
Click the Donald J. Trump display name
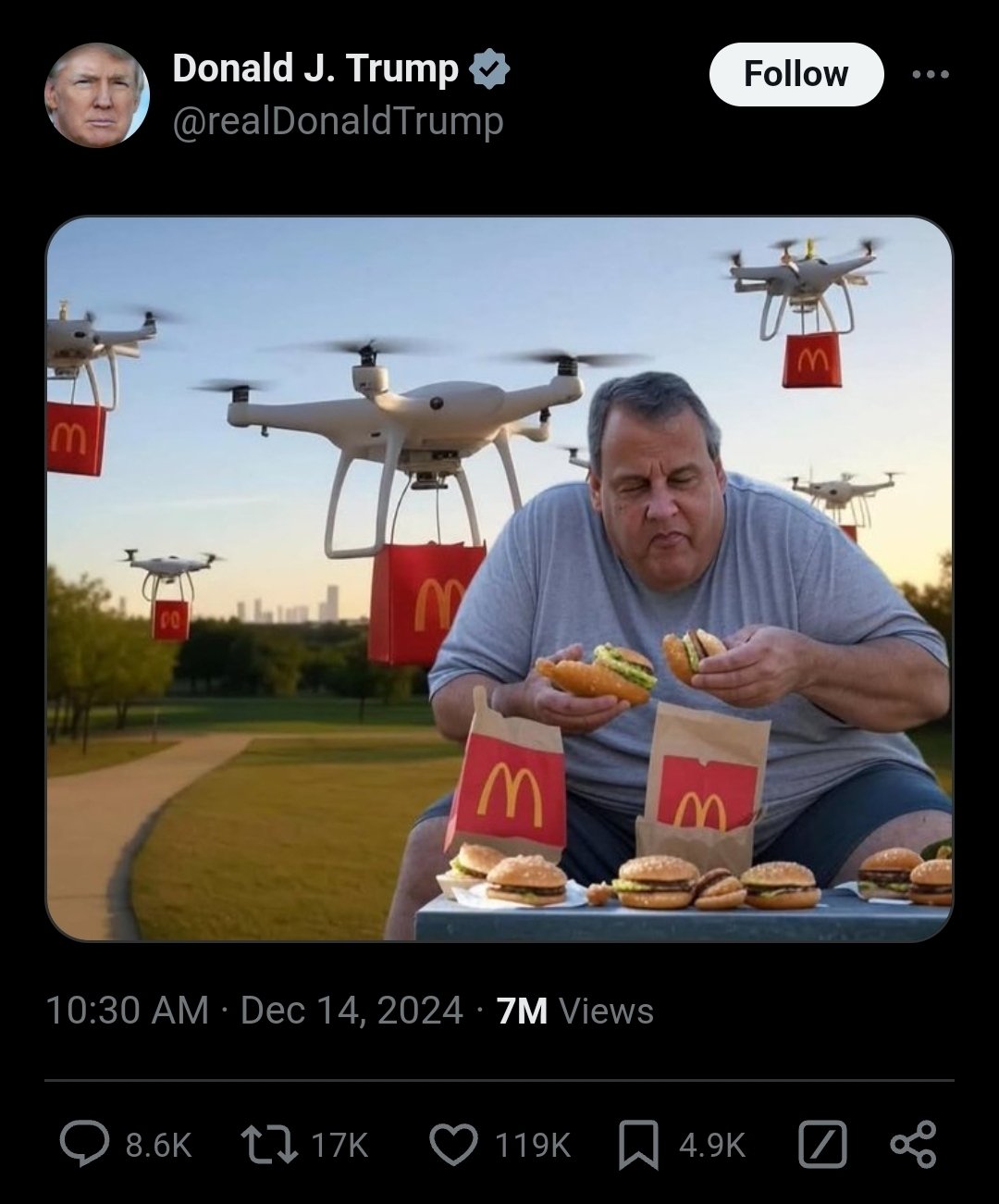point(315,68)
